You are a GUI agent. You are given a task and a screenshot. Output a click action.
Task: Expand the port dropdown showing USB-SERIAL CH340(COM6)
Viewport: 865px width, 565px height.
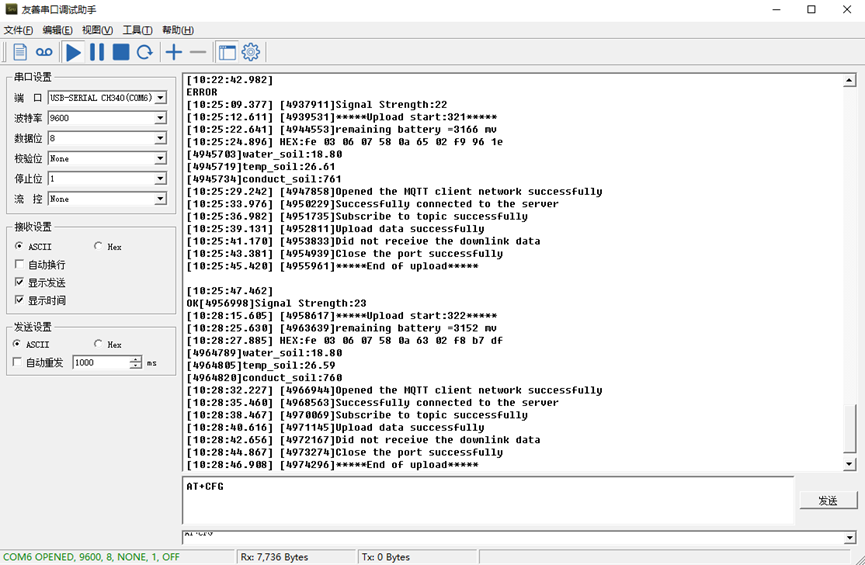[x=161, y=98]
